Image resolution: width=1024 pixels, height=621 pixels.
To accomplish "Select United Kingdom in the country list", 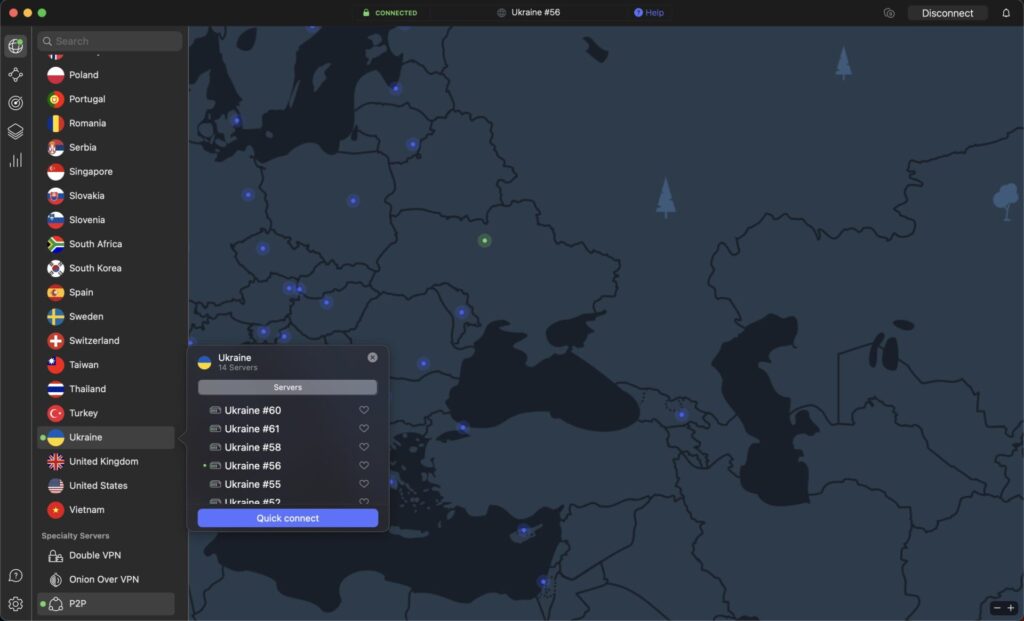I will click(x=106, y=462).
